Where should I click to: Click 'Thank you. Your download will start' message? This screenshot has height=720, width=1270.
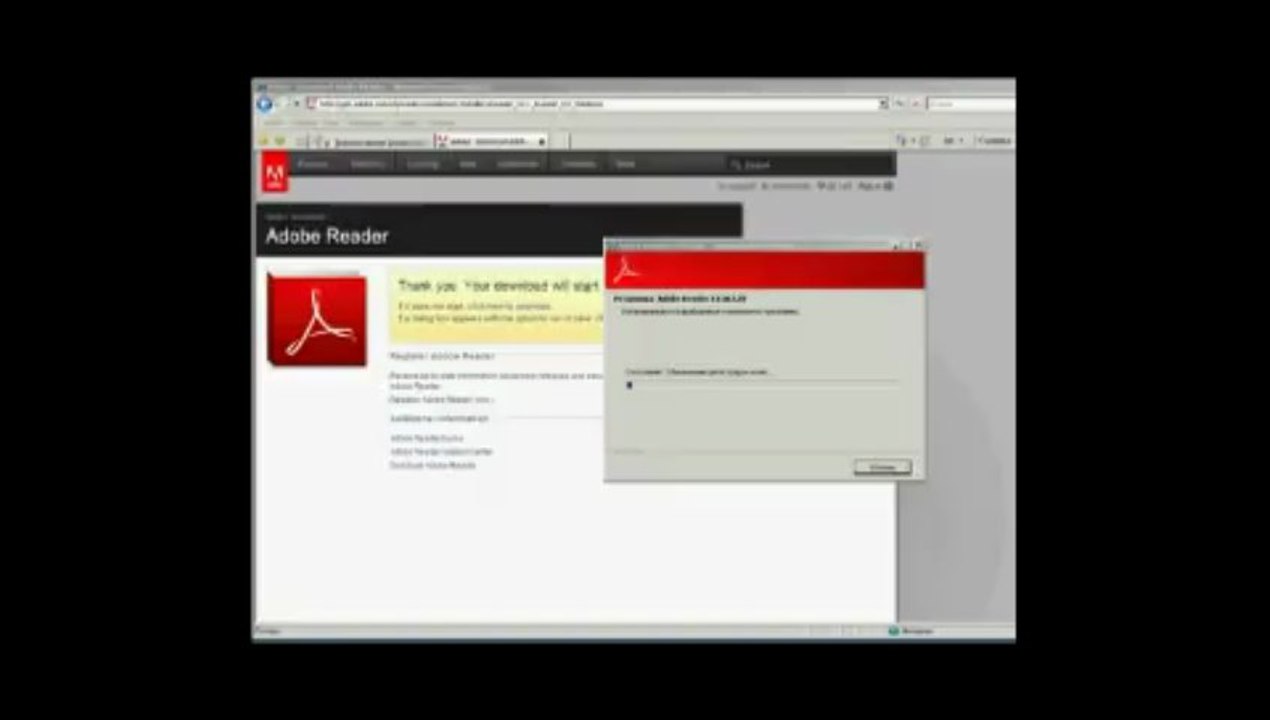[x=498, y=287]
